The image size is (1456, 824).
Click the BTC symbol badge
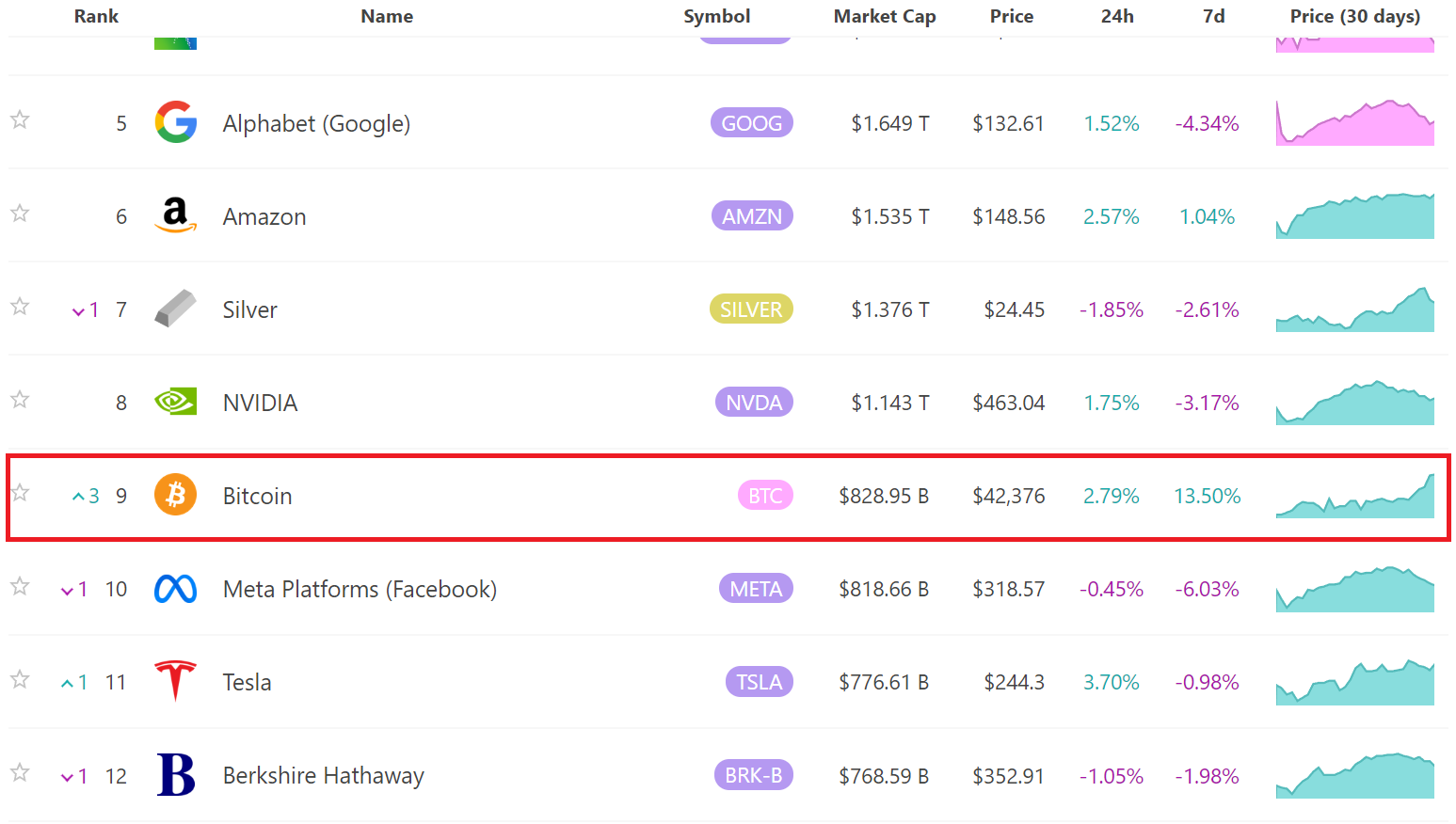765,495
